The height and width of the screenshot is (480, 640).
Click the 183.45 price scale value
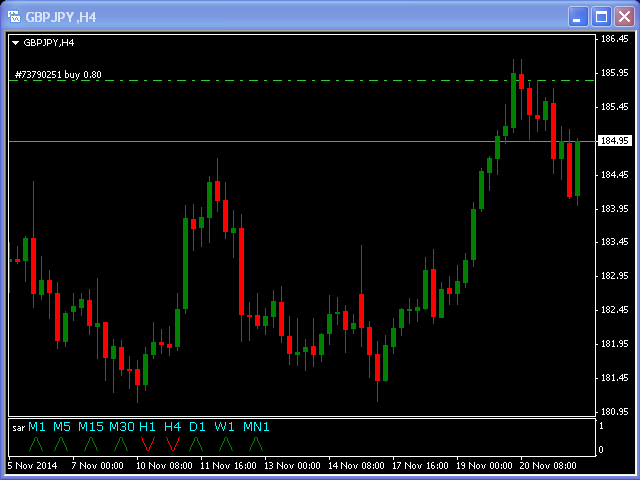tap(615, 242)
